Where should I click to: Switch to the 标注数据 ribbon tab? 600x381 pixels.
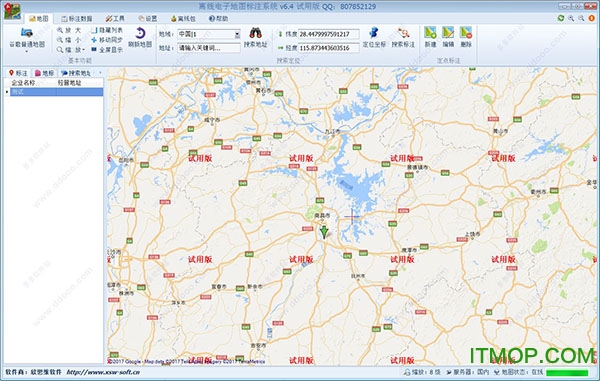click(77, 18)
